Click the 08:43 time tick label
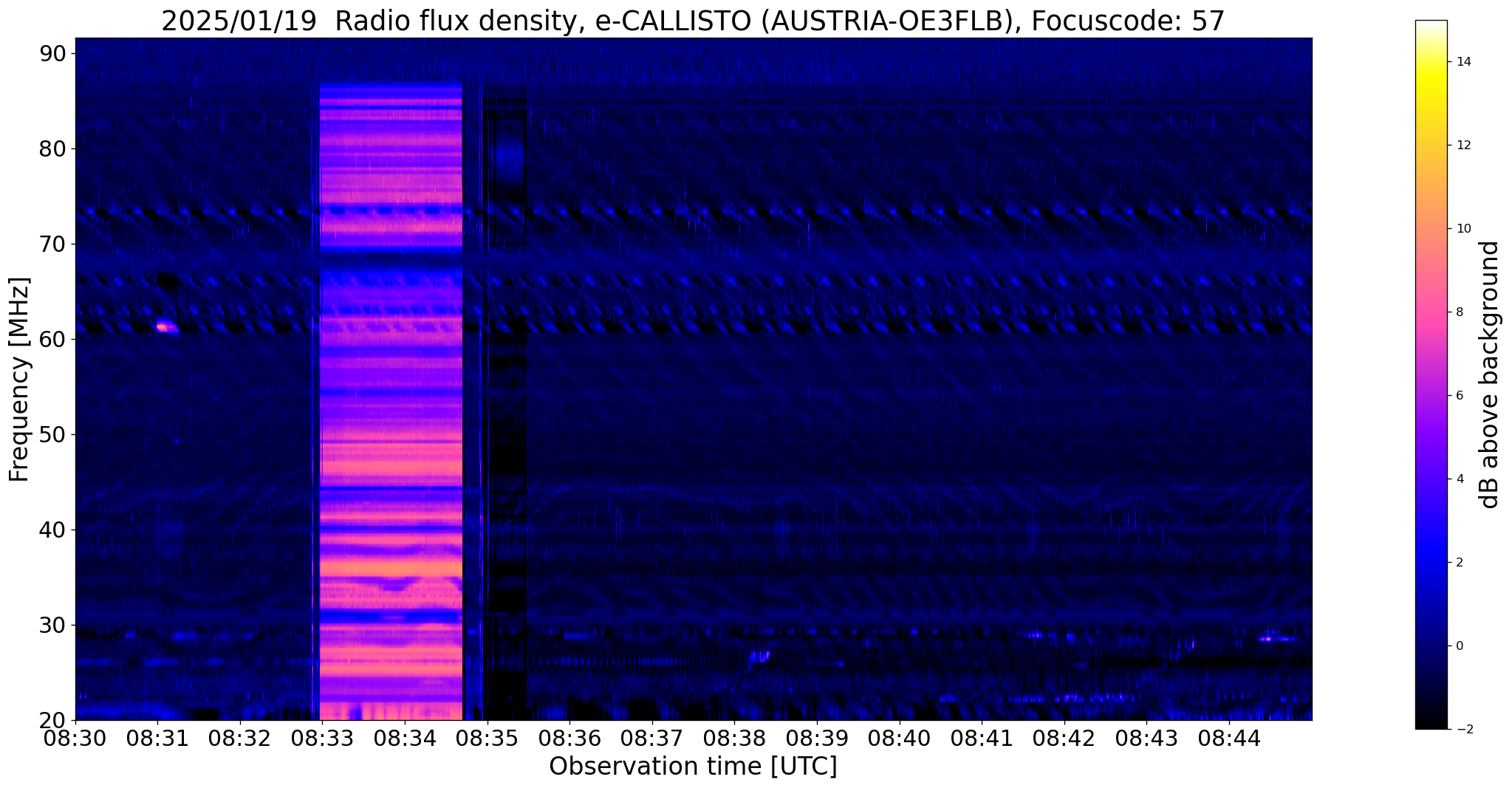The image size is (1512, 788). (1147, 739)
